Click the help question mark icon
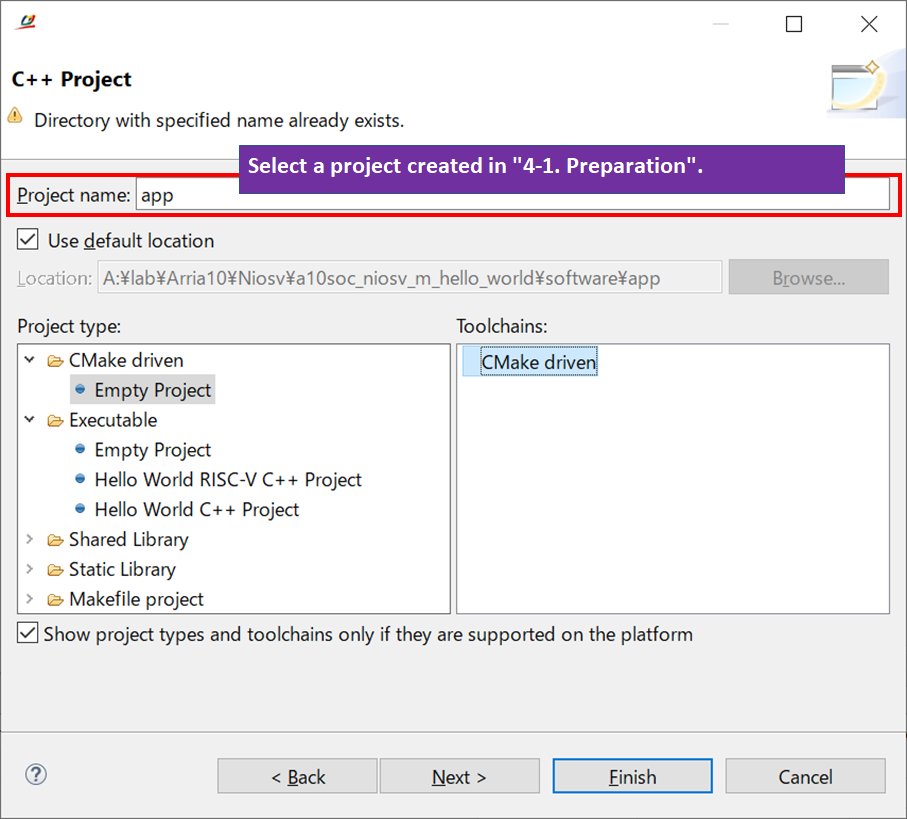The width and height of the screenshot is (907, 819). point(35,774)
